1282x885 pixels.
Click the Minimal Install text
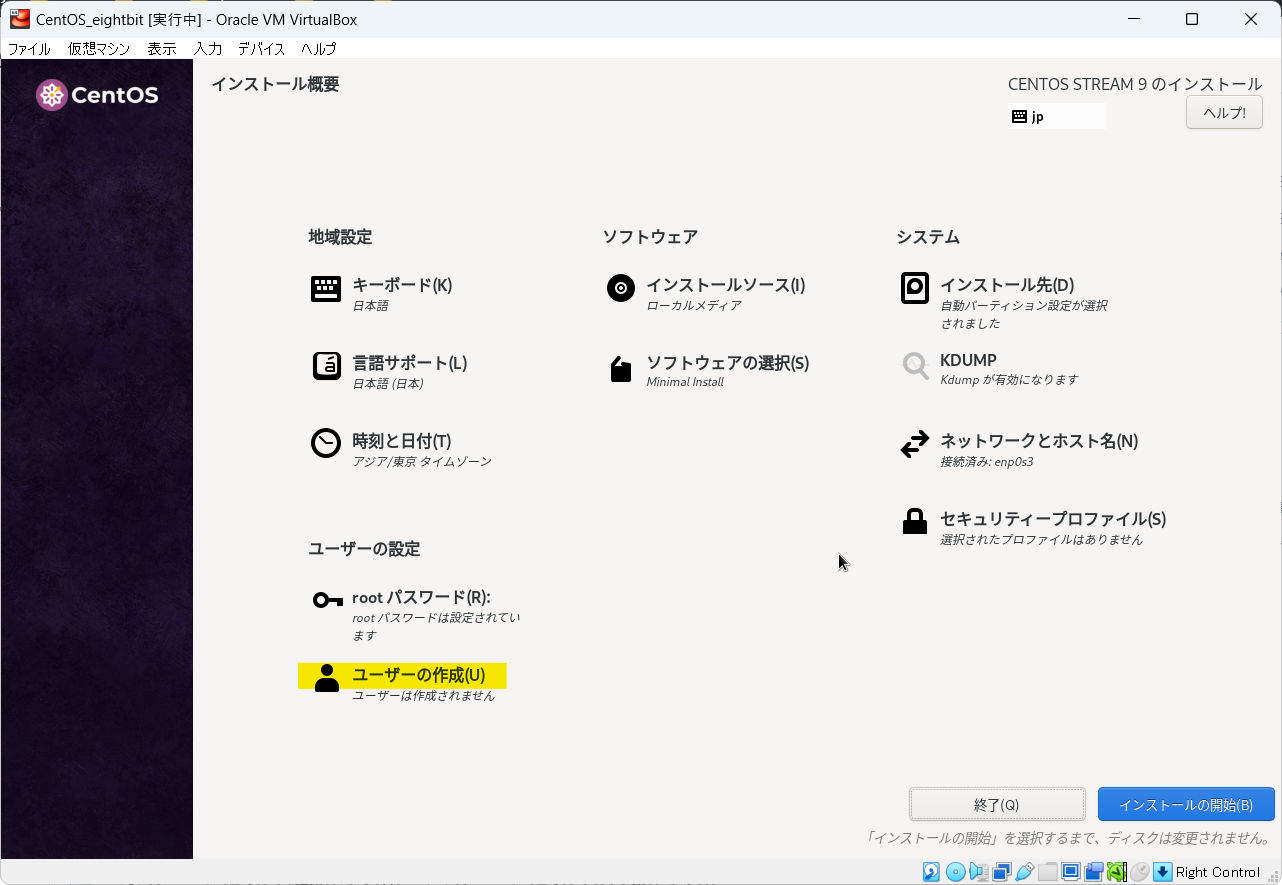pos(685,382)
